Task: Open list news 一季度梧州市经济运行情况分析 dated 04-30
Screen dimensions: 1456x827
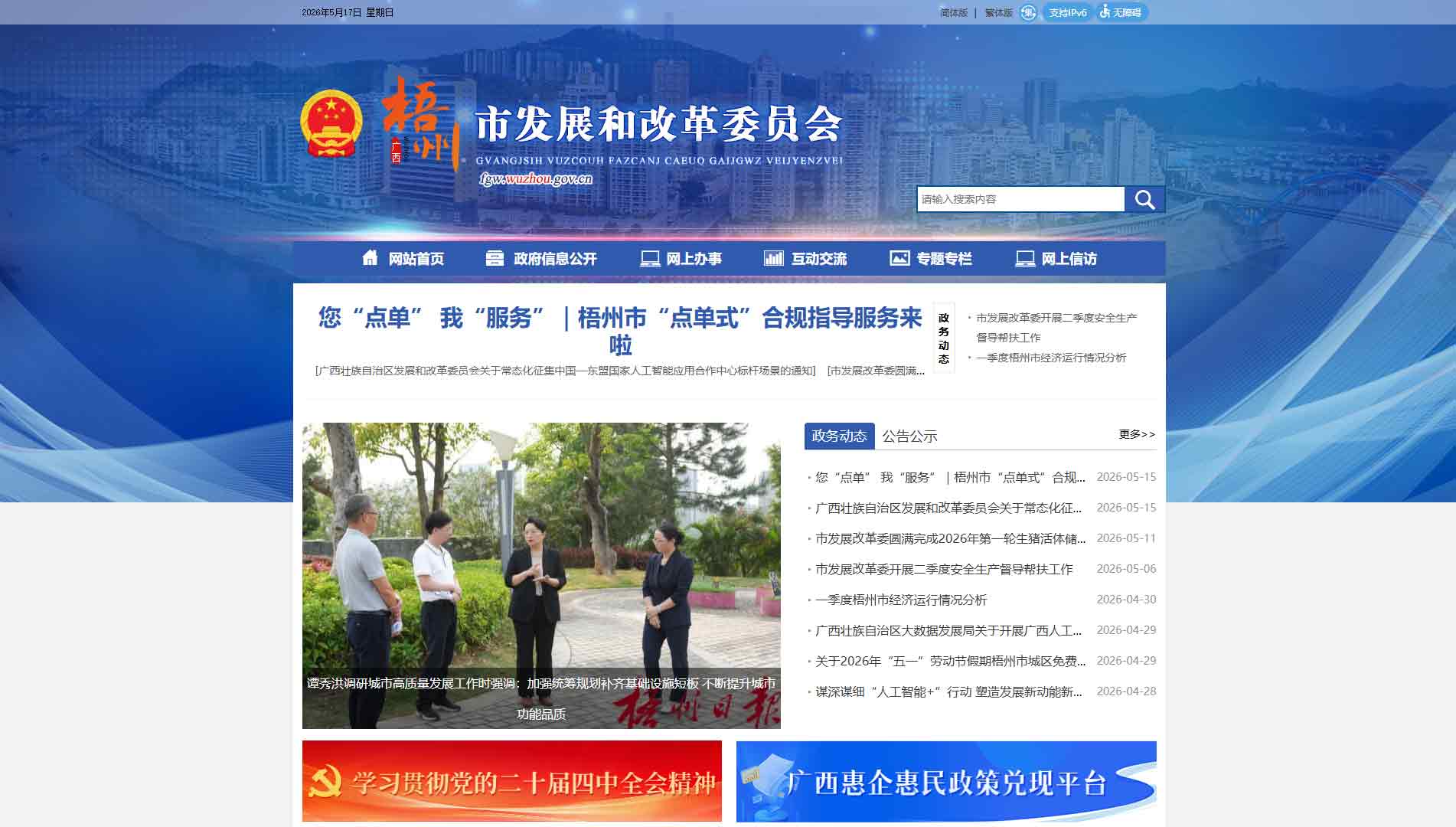Action: coord(901,600)
